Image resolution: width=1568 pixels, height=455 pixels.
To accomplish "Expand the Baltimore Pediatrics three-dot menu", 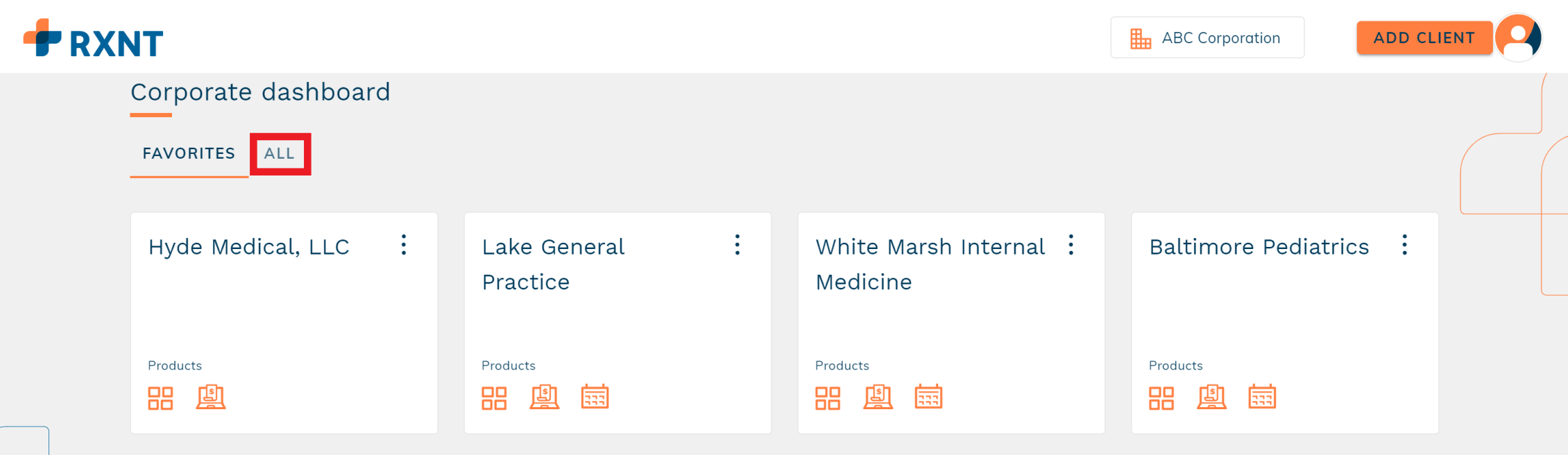I will (x=1405, y=245).
